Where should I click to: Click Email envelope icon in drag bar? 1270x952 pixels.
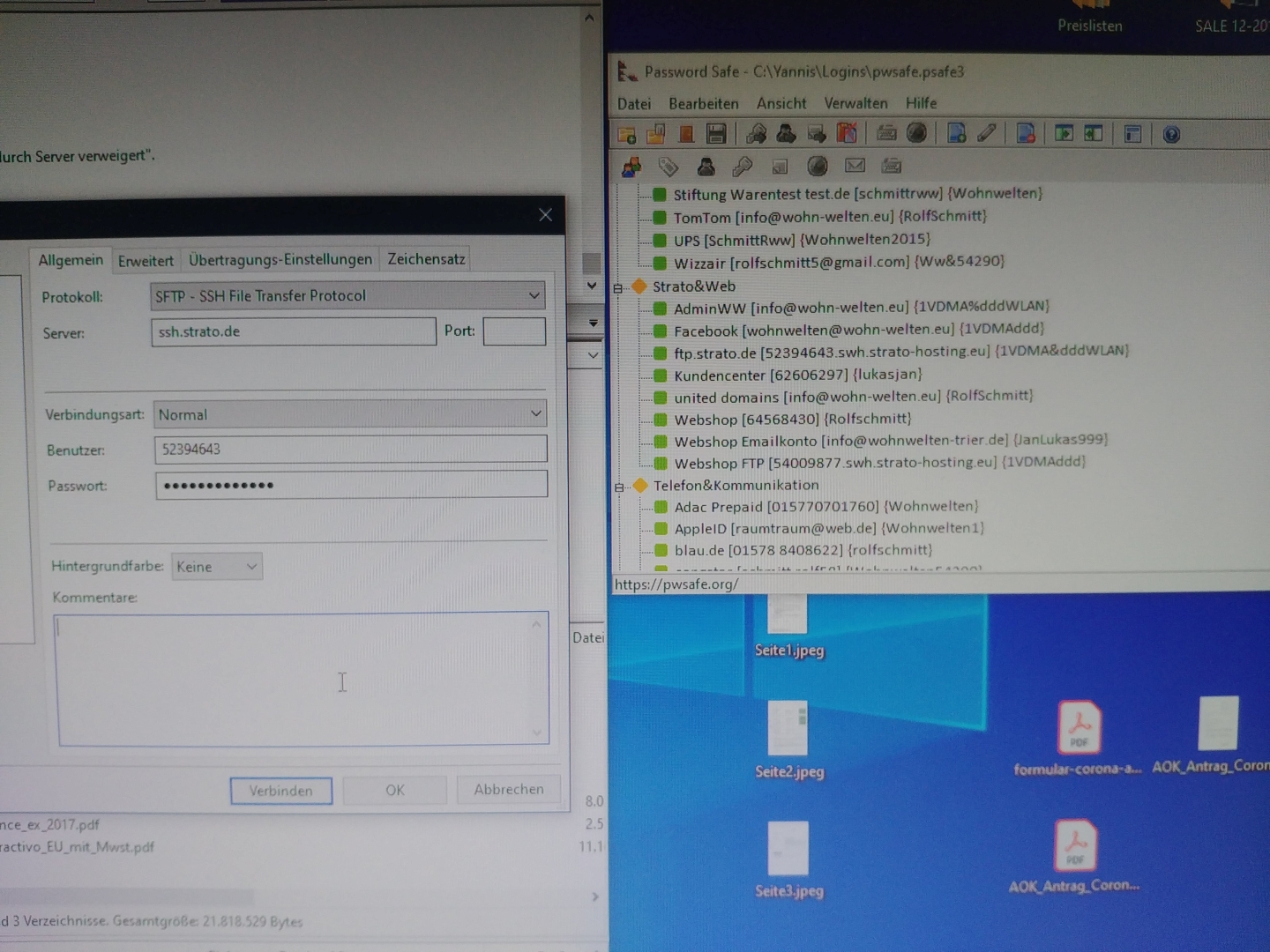coord(855,165)
